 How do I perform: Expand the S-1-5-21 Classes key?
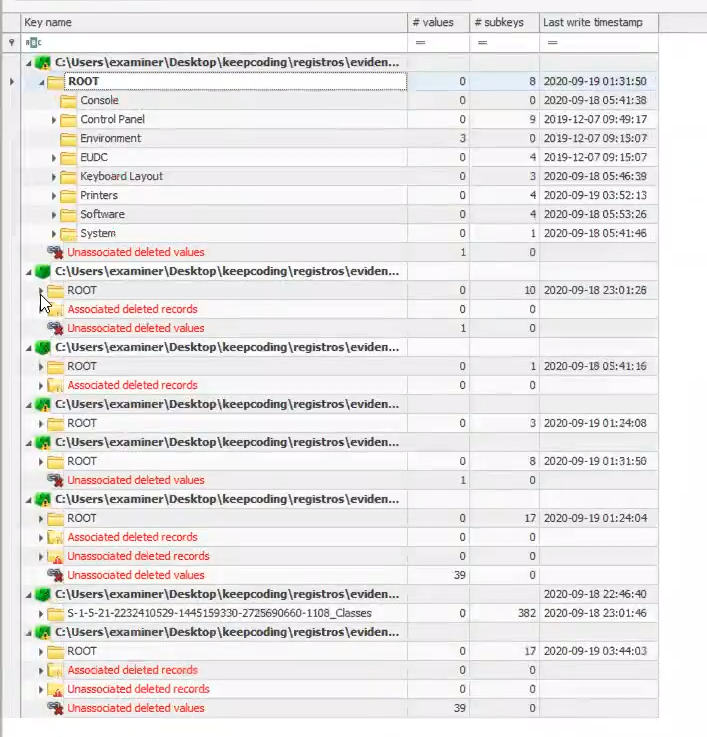tap(41, 614)
